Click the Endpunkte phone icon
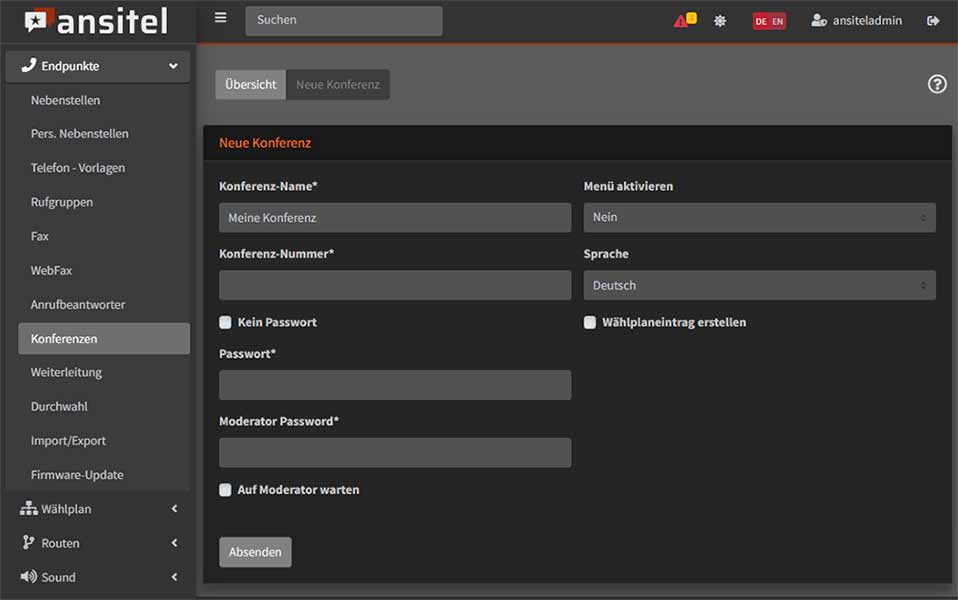Screen dimensions: 958x600 tap(29, 65)
